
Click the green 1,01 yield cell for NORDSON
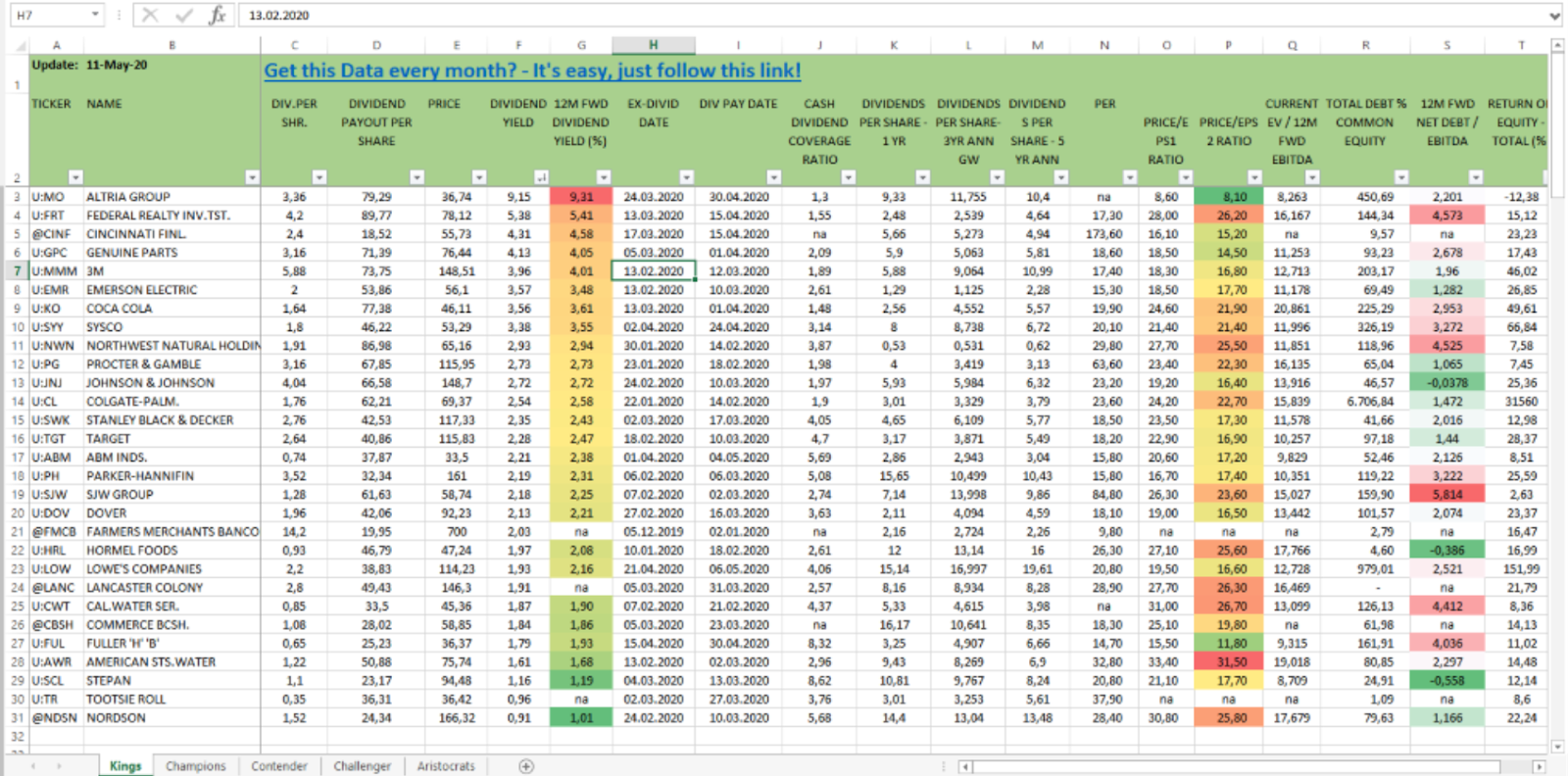[x=581, y=718]
